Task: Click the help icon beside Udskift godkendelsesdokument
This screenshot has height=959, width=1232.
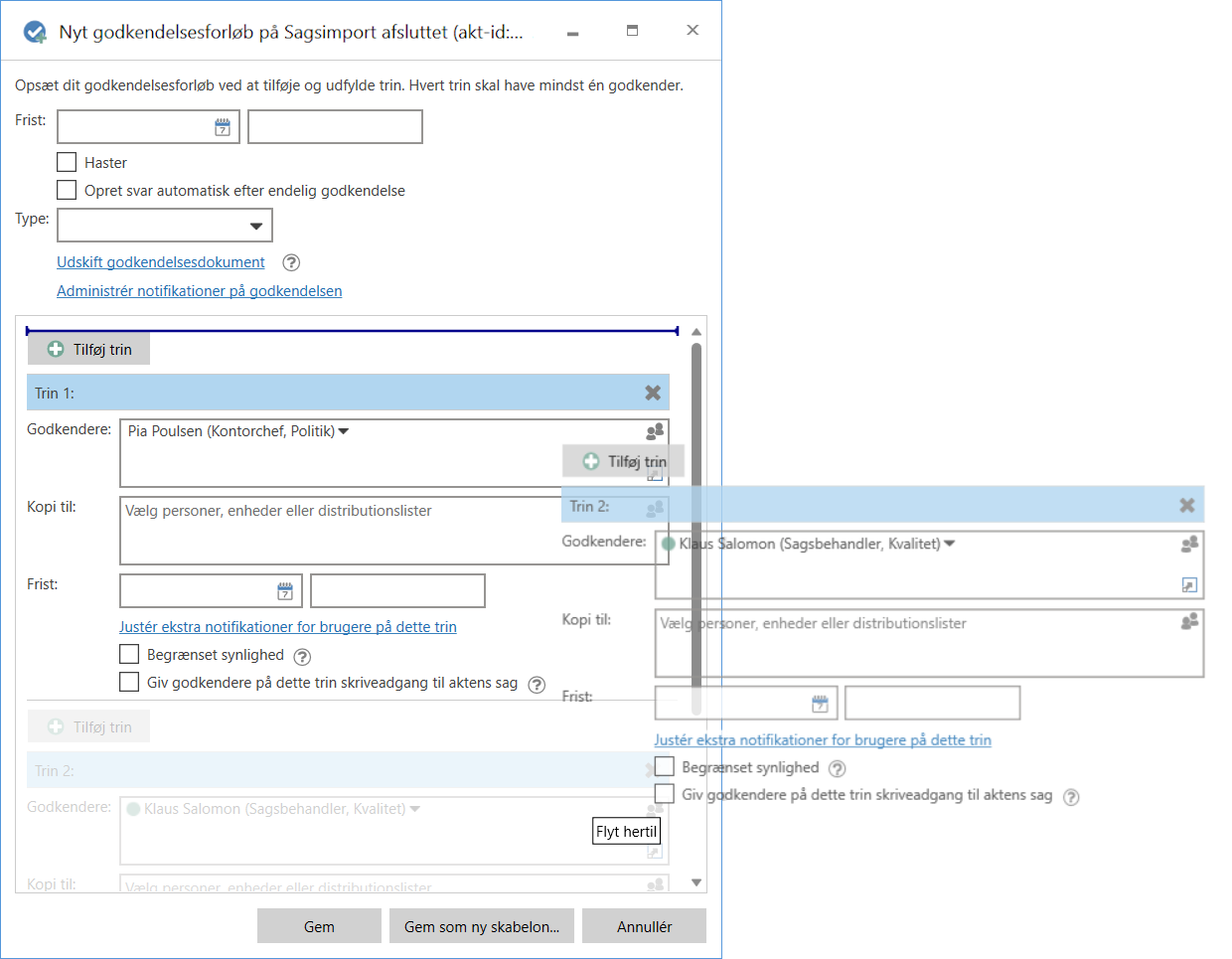Action: tap(291, 262)
